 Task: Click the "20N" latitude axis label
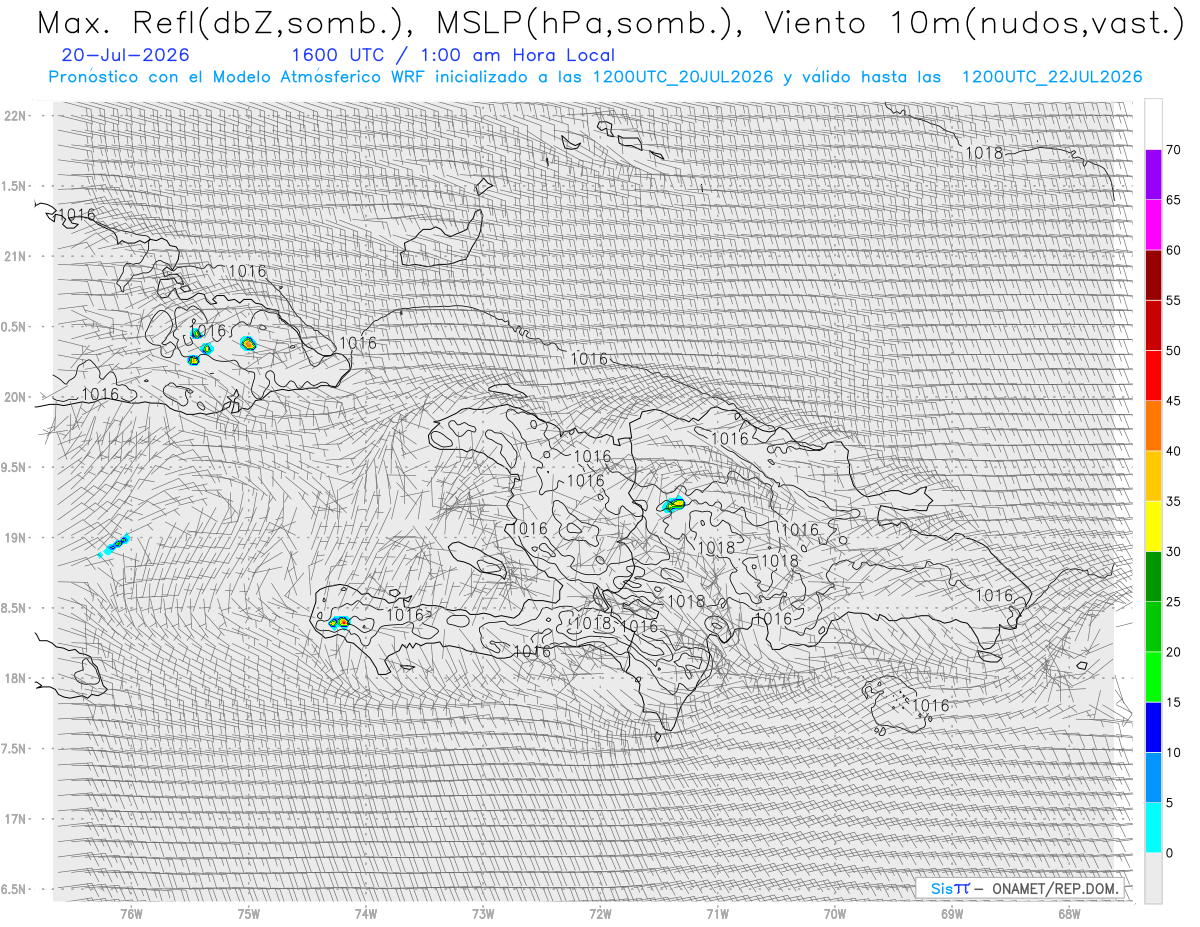(x=15, y=397)
